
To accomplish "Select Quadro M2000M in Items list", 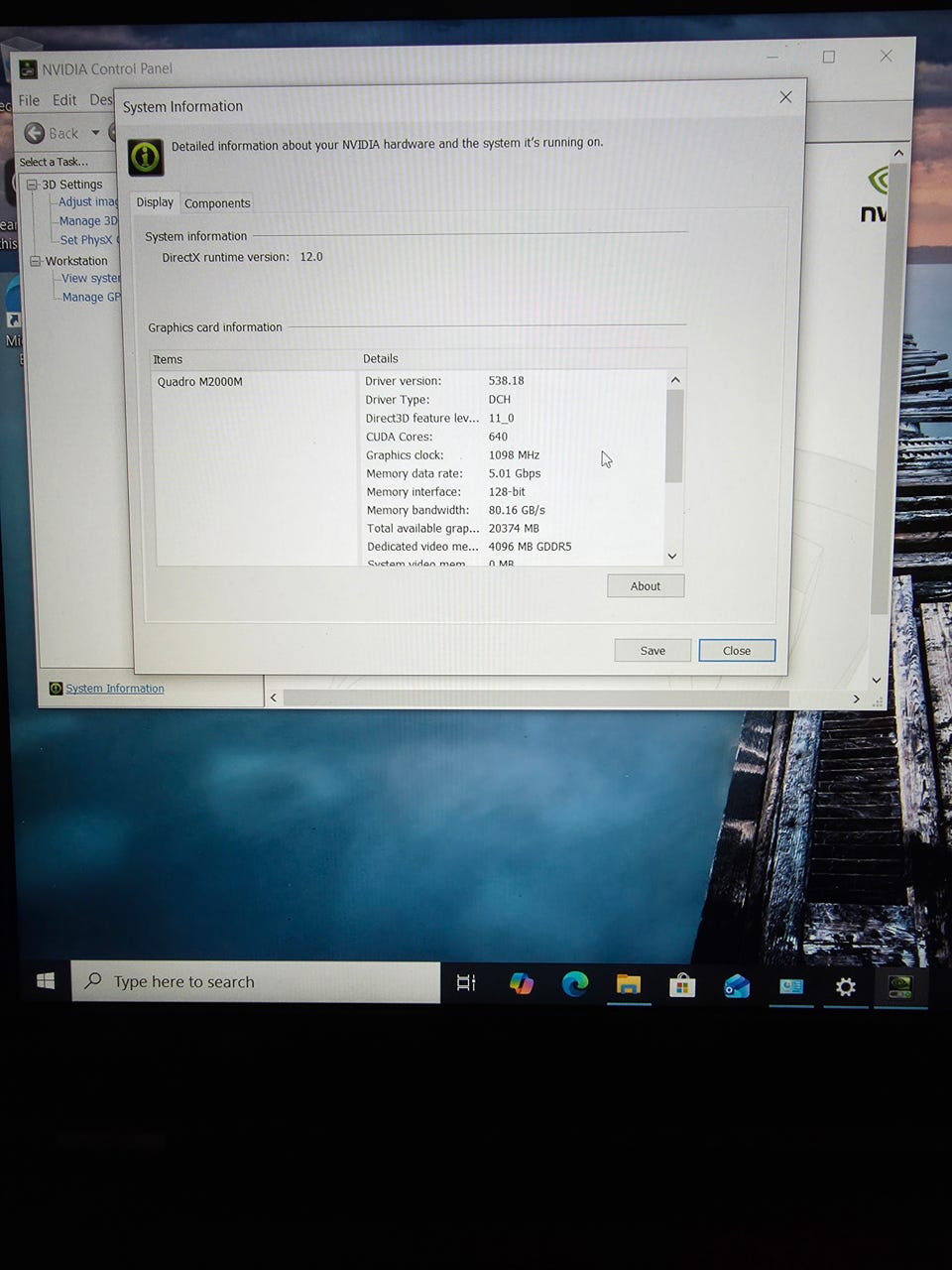I will [x=199, y=382].
